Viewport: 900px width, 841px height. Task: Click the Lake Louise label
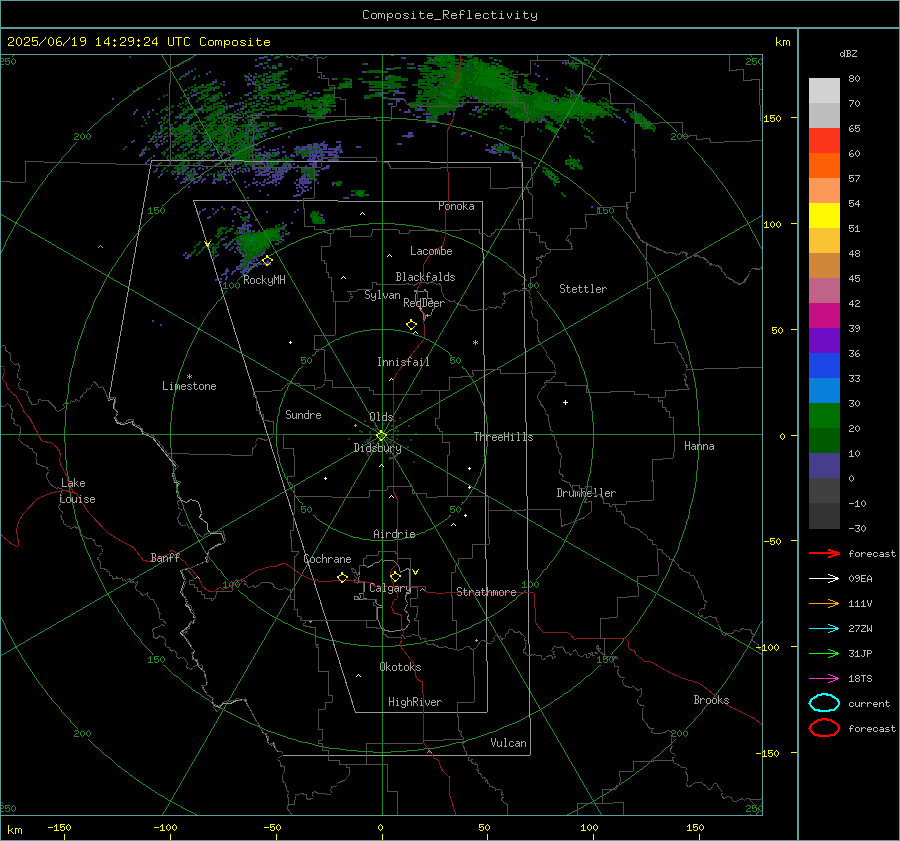point(77,491)
